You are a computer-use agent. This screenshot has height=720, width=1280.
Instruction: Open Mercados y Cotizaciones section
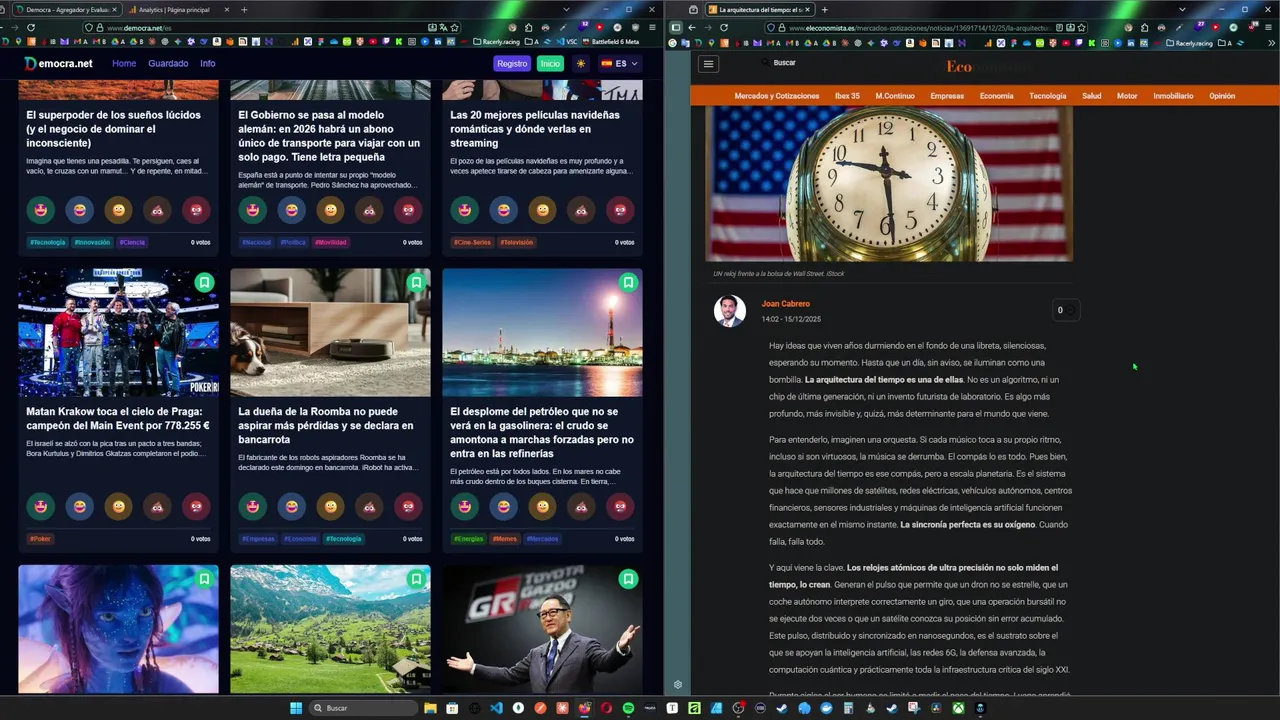pos(777,96)
